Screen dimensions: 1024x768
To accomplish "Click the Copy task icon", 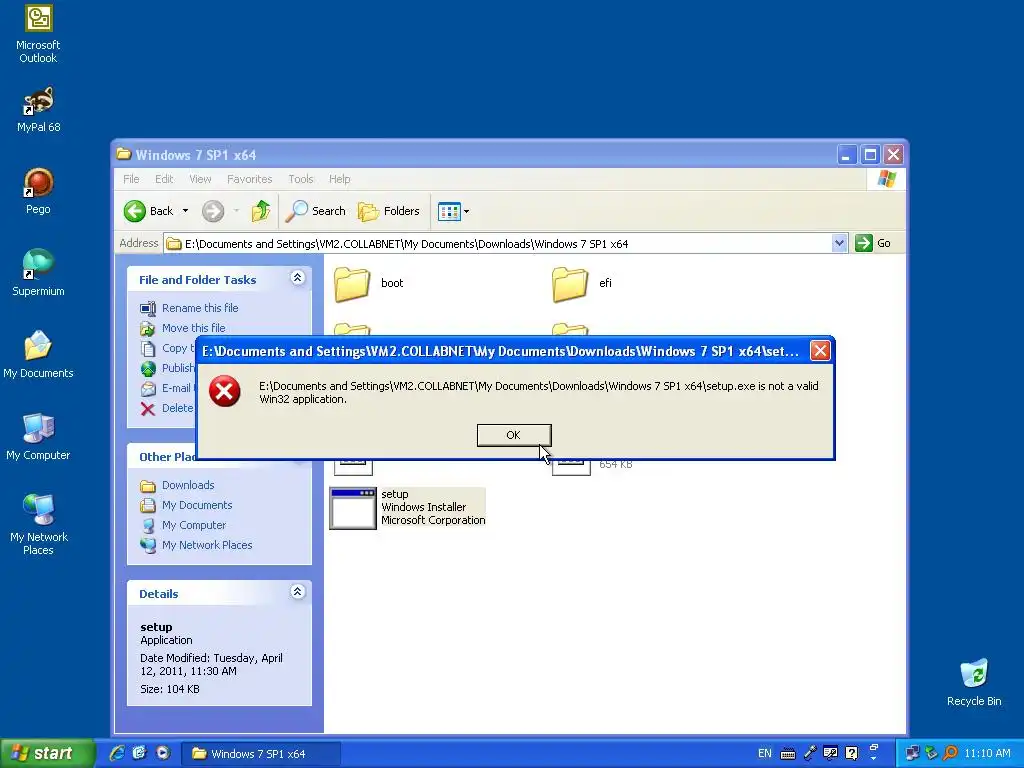I will tap(148, 348).
